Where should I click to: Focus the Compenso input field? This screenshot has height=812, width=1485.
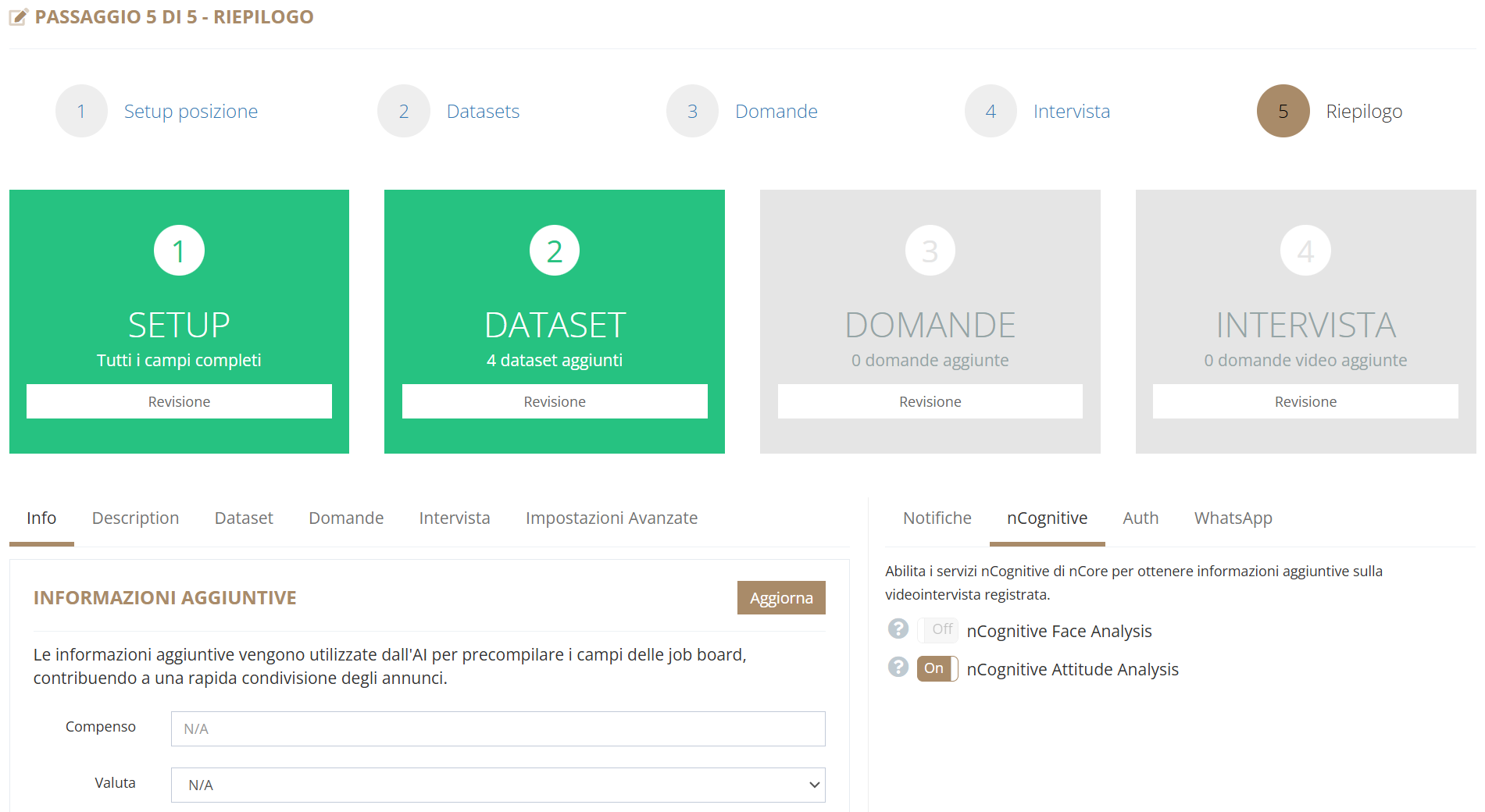coord(498,728)
